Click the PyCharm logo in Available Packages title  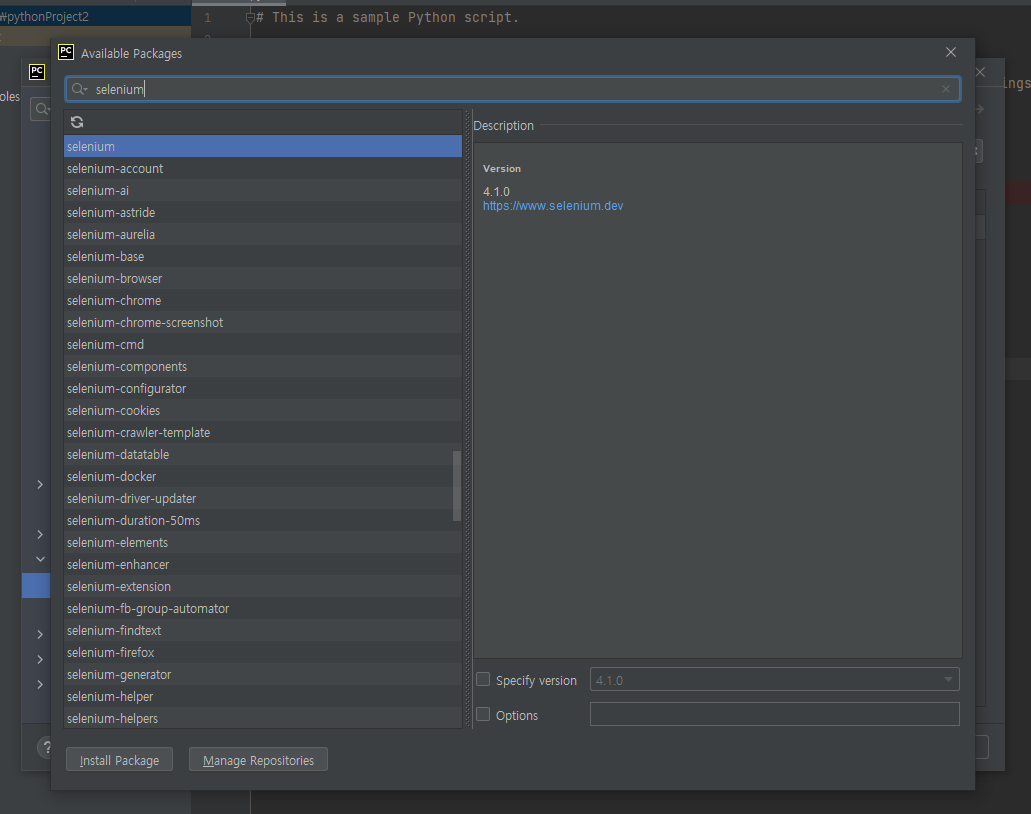66,52
